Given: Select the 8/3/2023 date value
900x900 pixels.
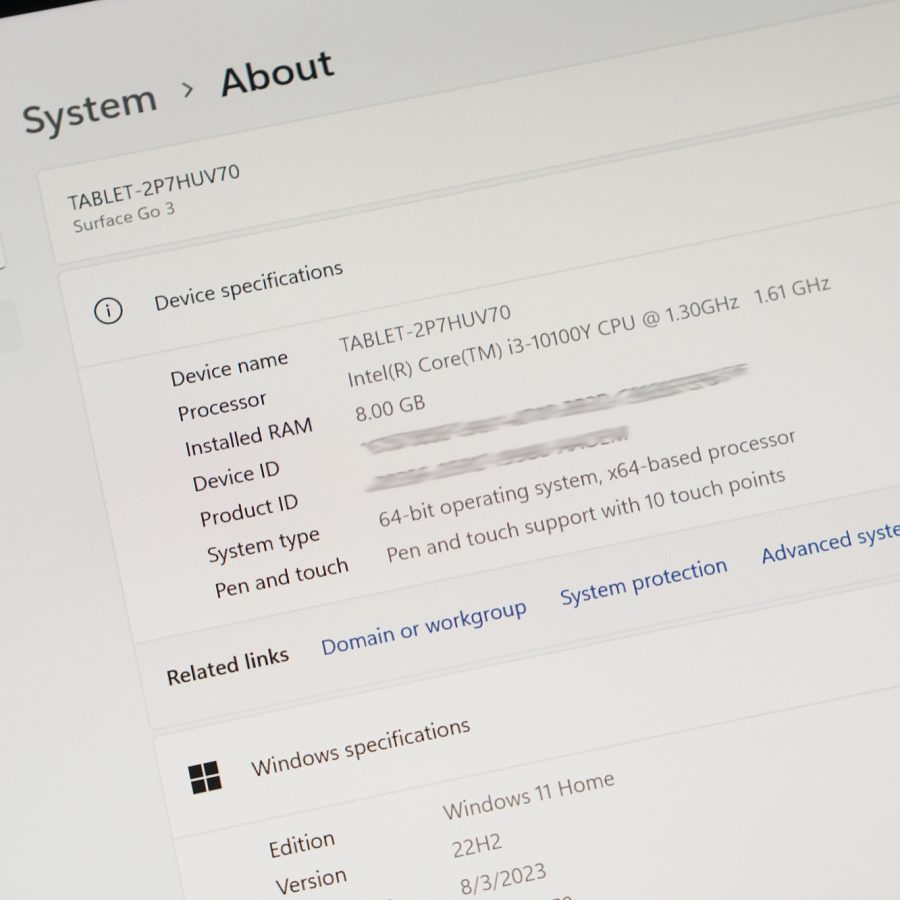Looking at the screenshot, I should (503, 879).
